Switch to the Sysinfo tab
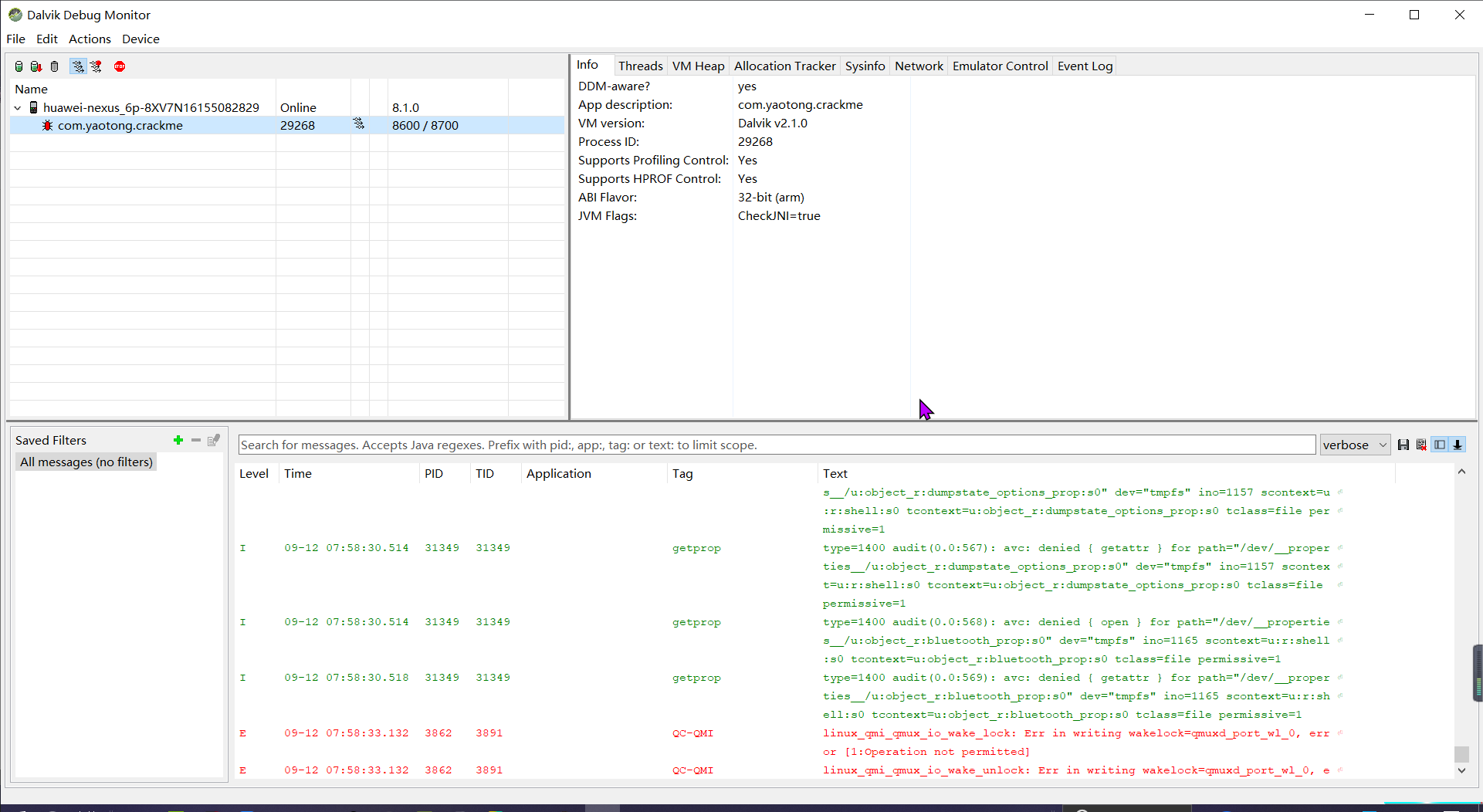The width and height of the screenshot is (1483, 812). pyautogui.click(x=865, y=66)
